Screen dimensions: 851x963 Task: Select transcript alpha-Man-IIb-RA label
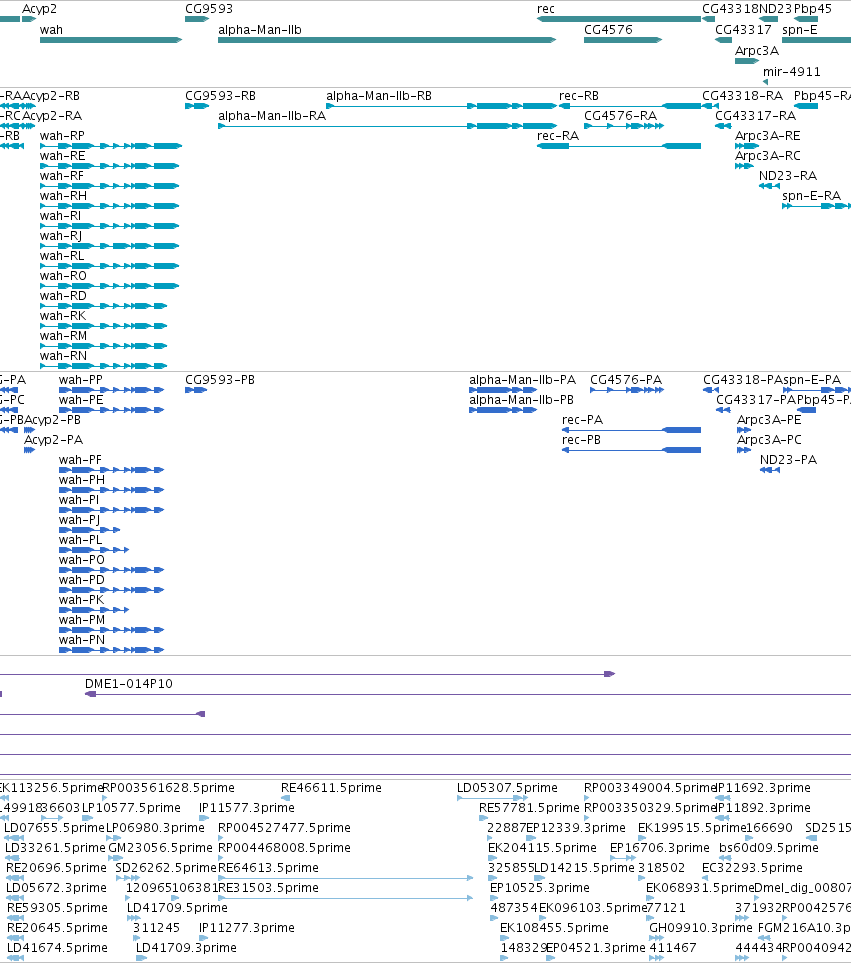tap(272, 115)
